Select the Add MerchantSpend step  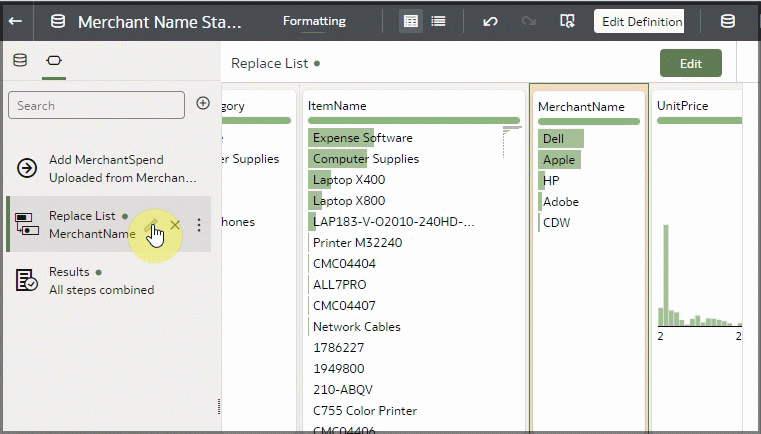pyautogui.click(x=105, y=168)
